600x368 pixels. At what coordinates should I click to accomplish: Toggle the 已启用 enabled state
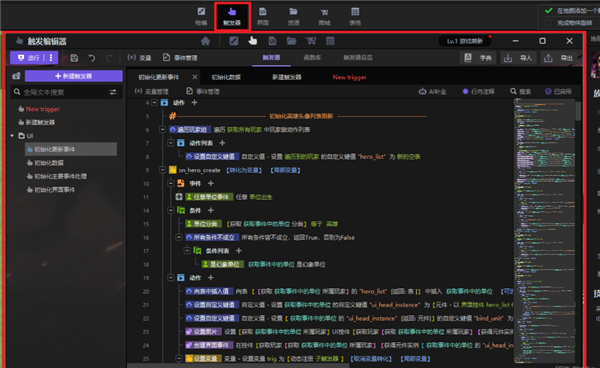click(558, 91)
